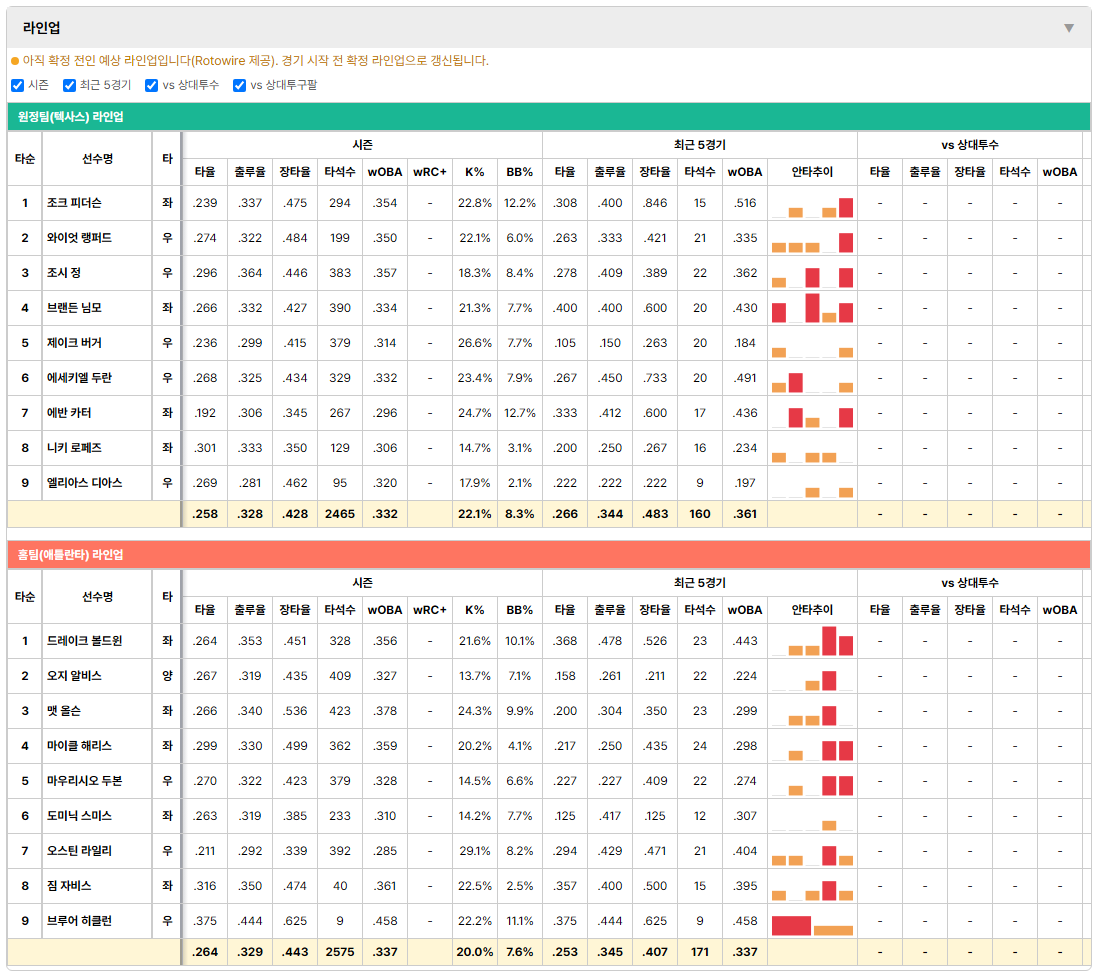Disable the vs 상대투수 checkbox
The image size is (1098, 977).
pyautogui.click(x=151, y=85)
